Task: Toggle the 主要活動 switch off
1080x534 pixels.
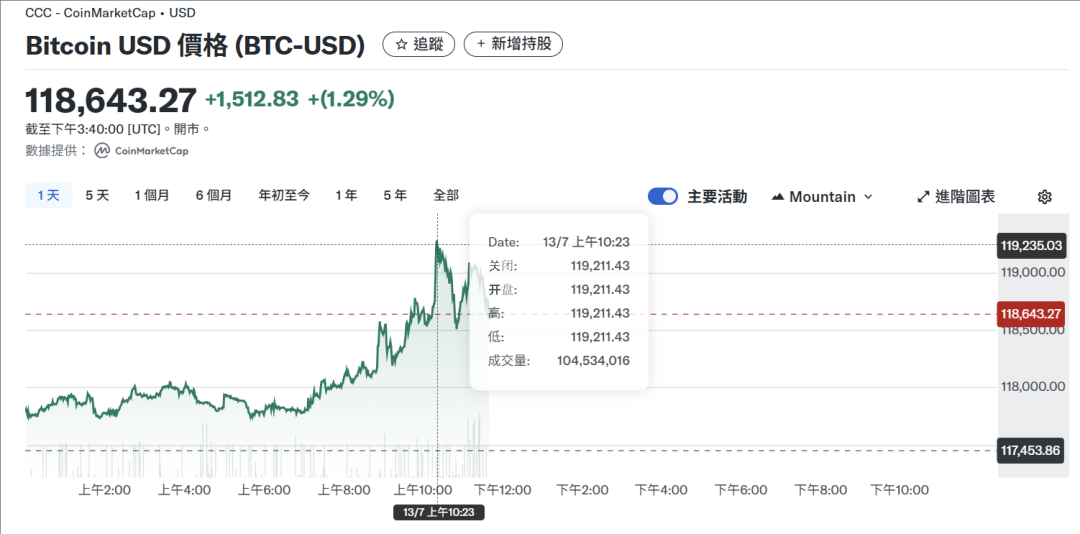Action: click(x=663, y=196)
